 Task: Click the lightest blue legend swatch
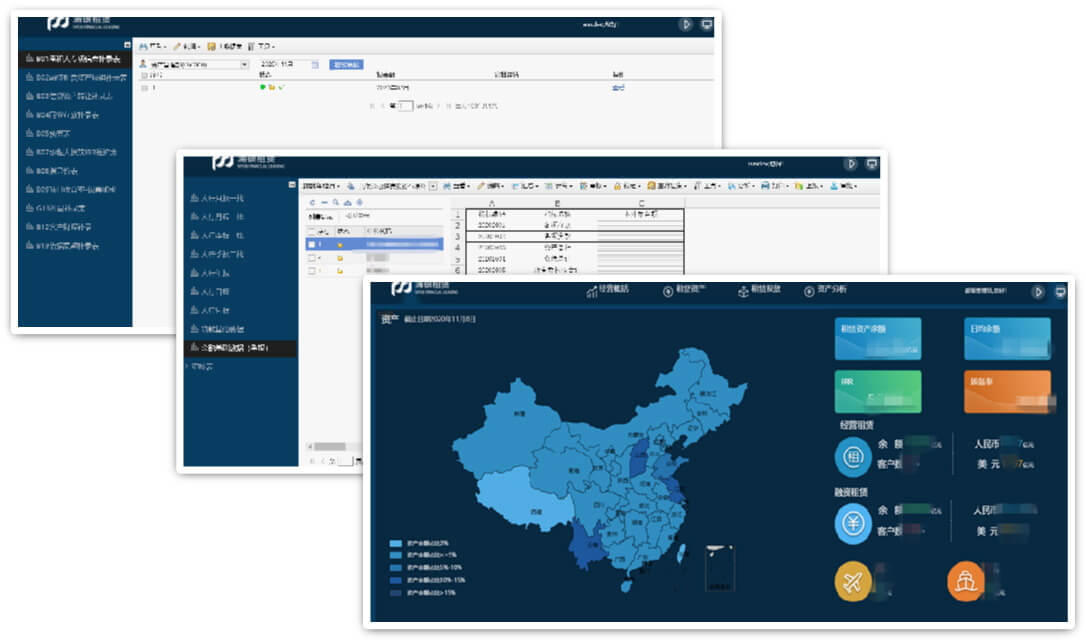coord(396,543)
